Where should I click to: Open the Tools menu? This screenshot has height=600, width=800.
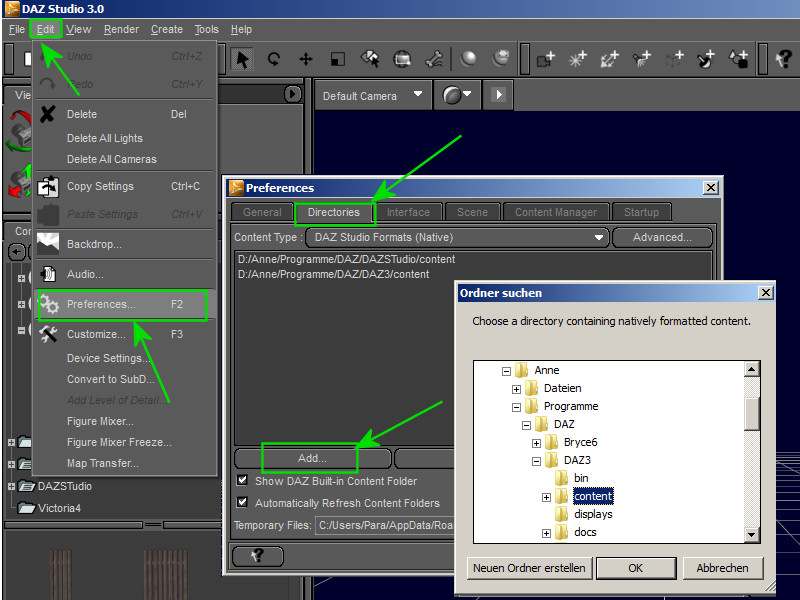pos(207,29)
